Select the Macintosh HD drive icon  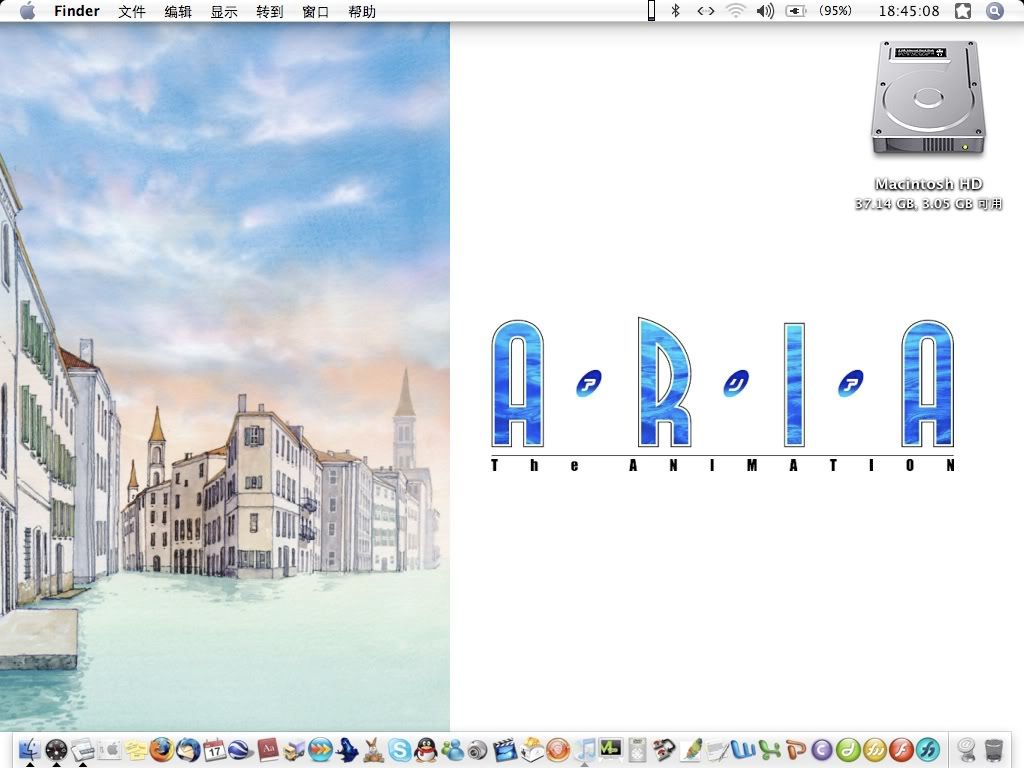(928, 99)
